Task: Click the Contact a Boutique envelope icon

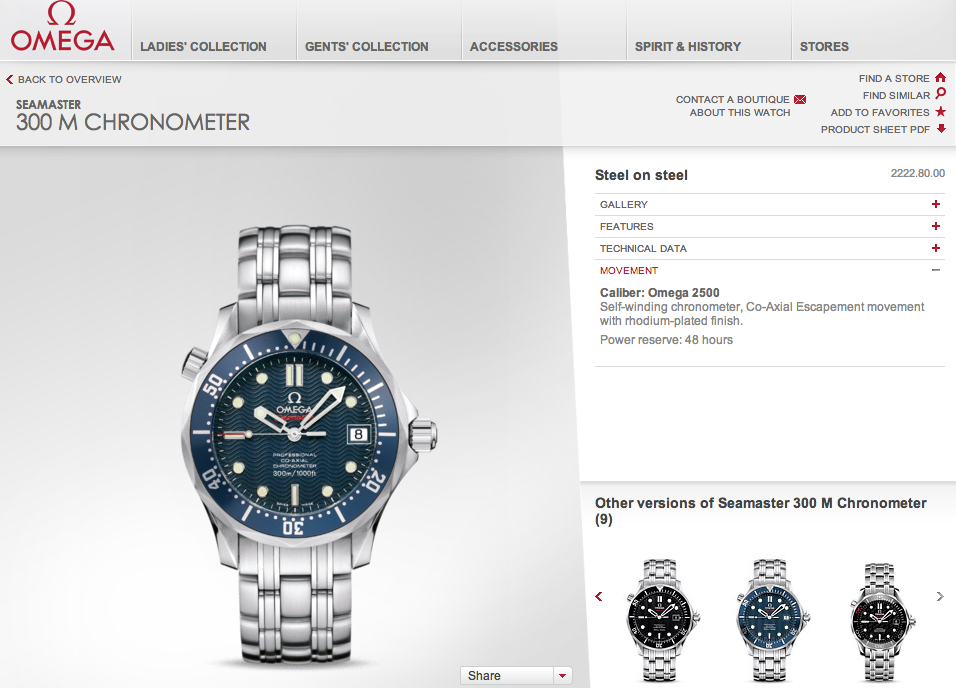Action: tap(800, 99)
